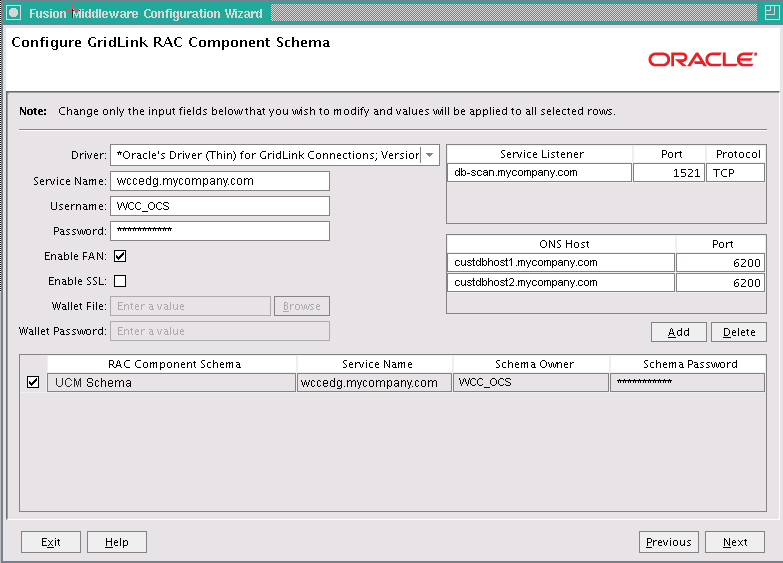Click the 1521 port cell
This screenshot has height=563, width=783.
click(669, 172)
